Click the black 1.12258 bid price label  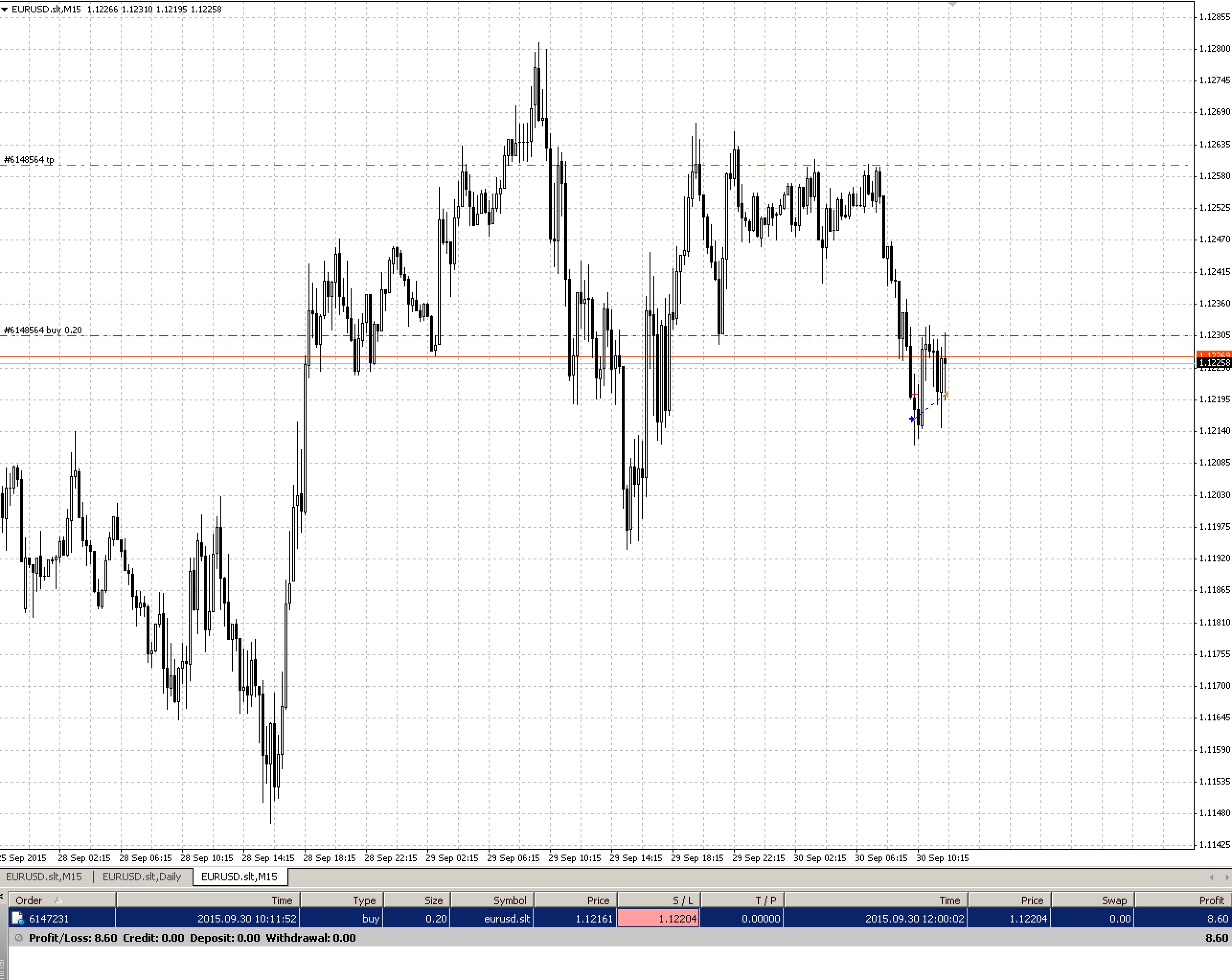click(1214, 363)
